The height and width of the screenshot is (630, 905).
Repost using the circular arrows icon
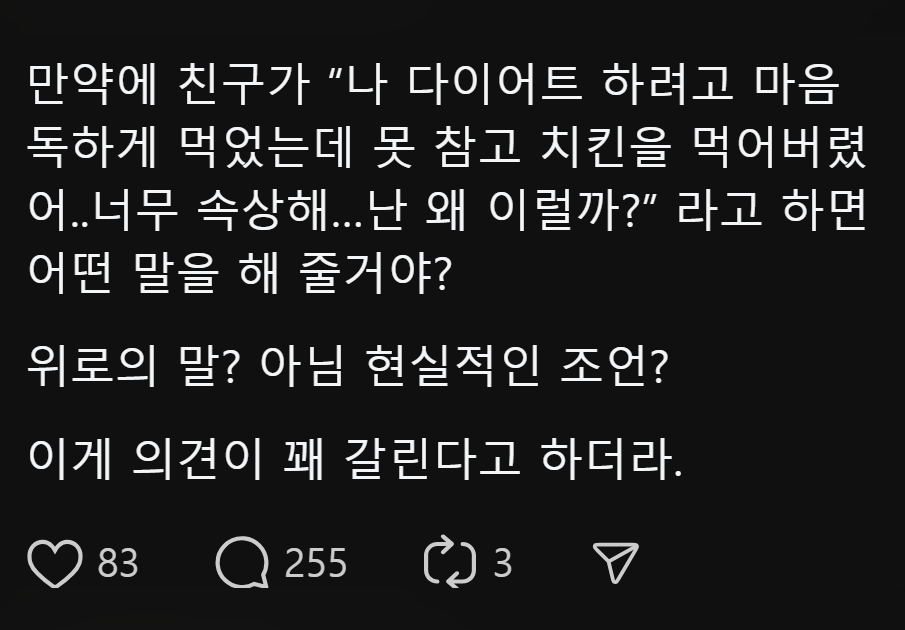point(450,562)
